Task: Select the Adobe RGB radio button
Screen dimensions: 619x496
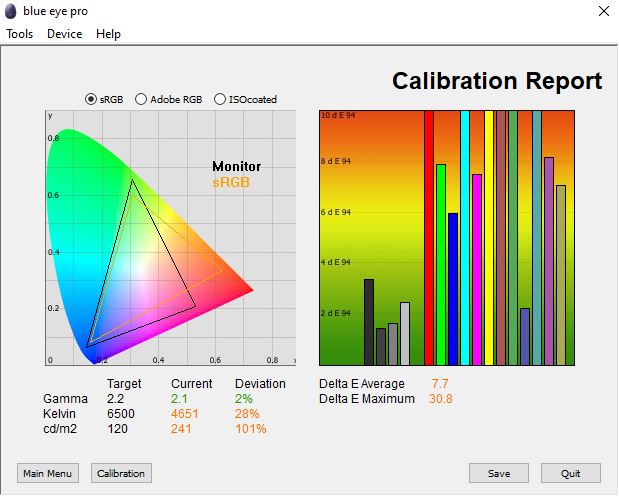Action: tap(141, 99)
